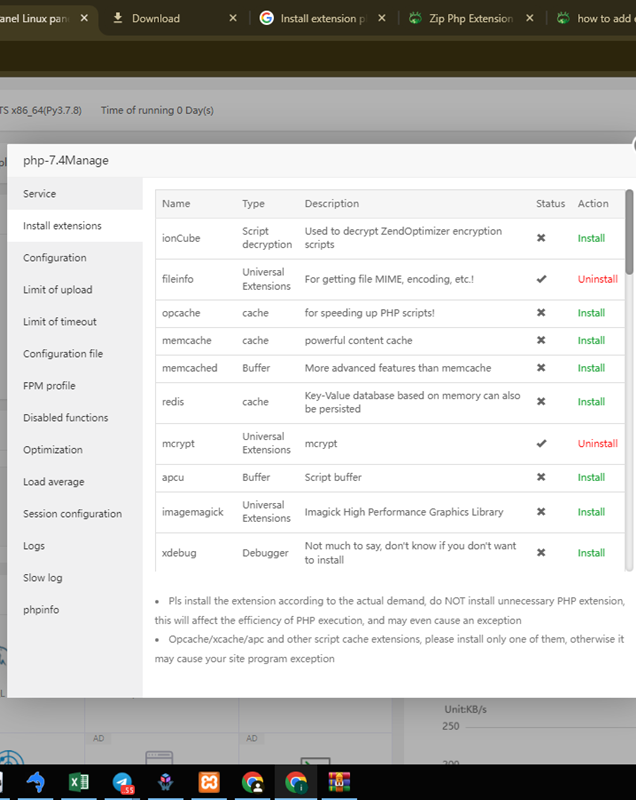Viewport: 636px width, 800px height.
Task: Open the phpinfo sidebar item
Action: pyautogui.click(x=41, y=610)
